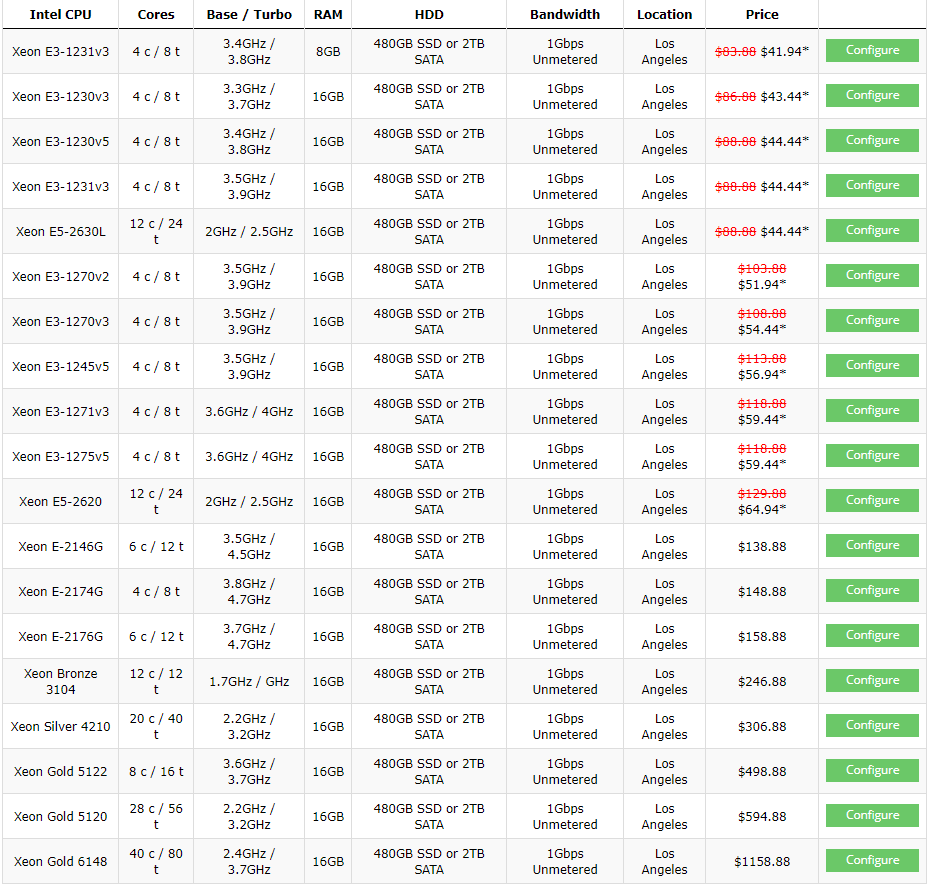The height and width of the screenshot is (887, 936).
Task: Configure the Xeon E3-1230v3 server
Action: click(872, 96)
